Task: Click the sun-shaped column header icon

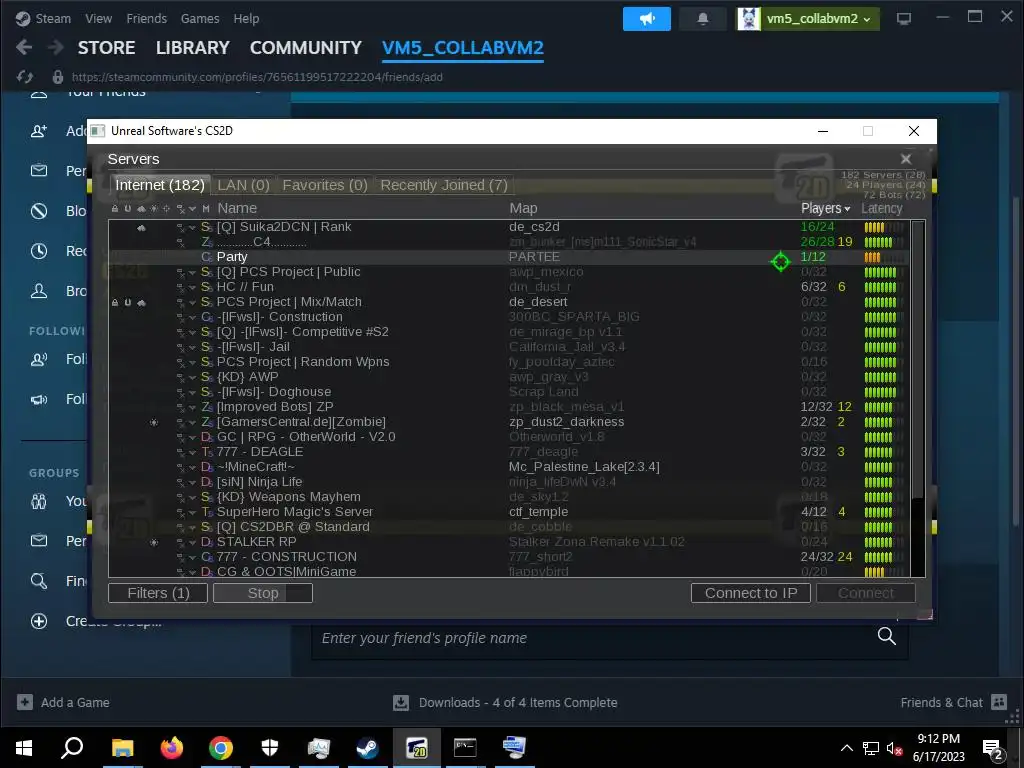Action: (154, 209)
